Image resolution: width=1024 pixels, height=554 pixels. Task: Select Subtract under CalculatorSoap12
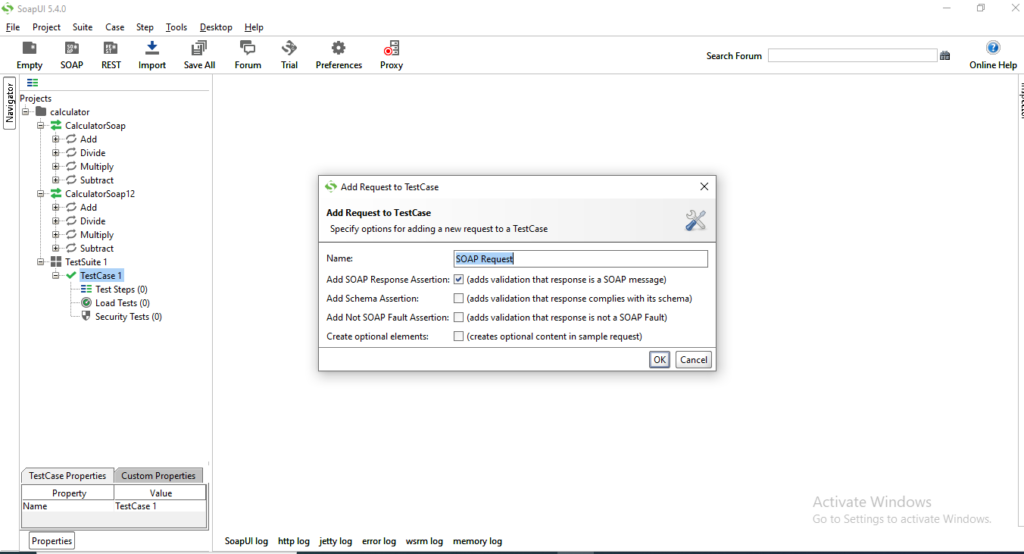pos(97,248)
